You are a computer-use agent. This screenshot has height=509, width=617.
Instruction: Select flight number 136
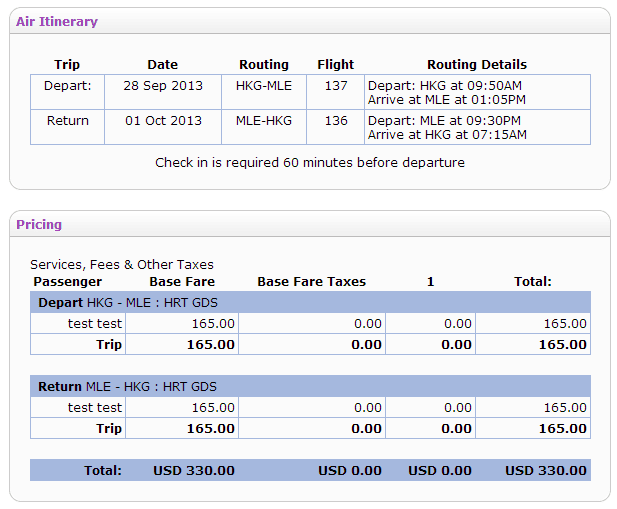point(336,121)
